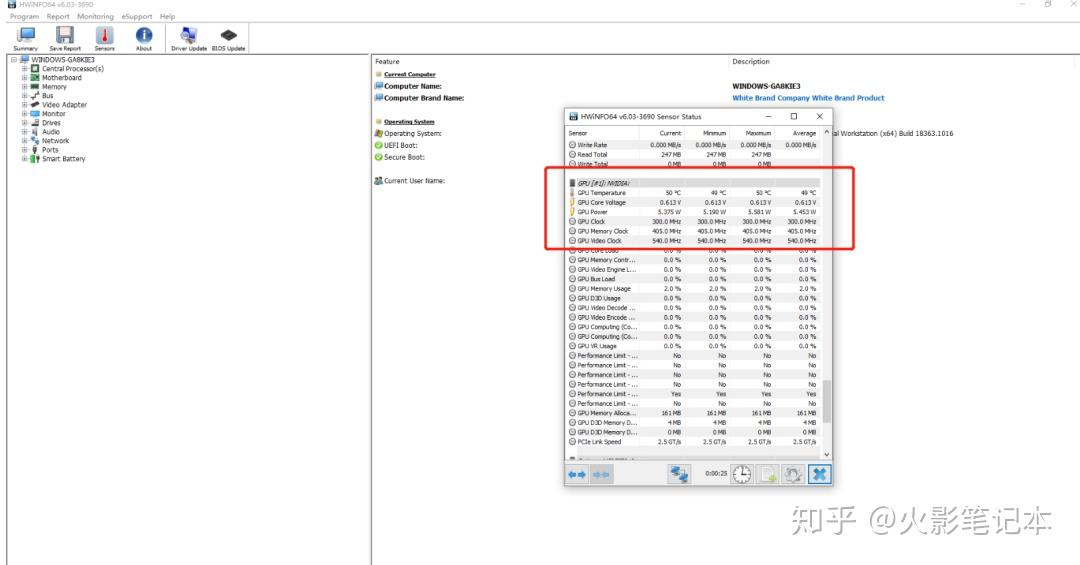
Task: Open network remote sensor icon in sensor window
Action: click(679, 474)
